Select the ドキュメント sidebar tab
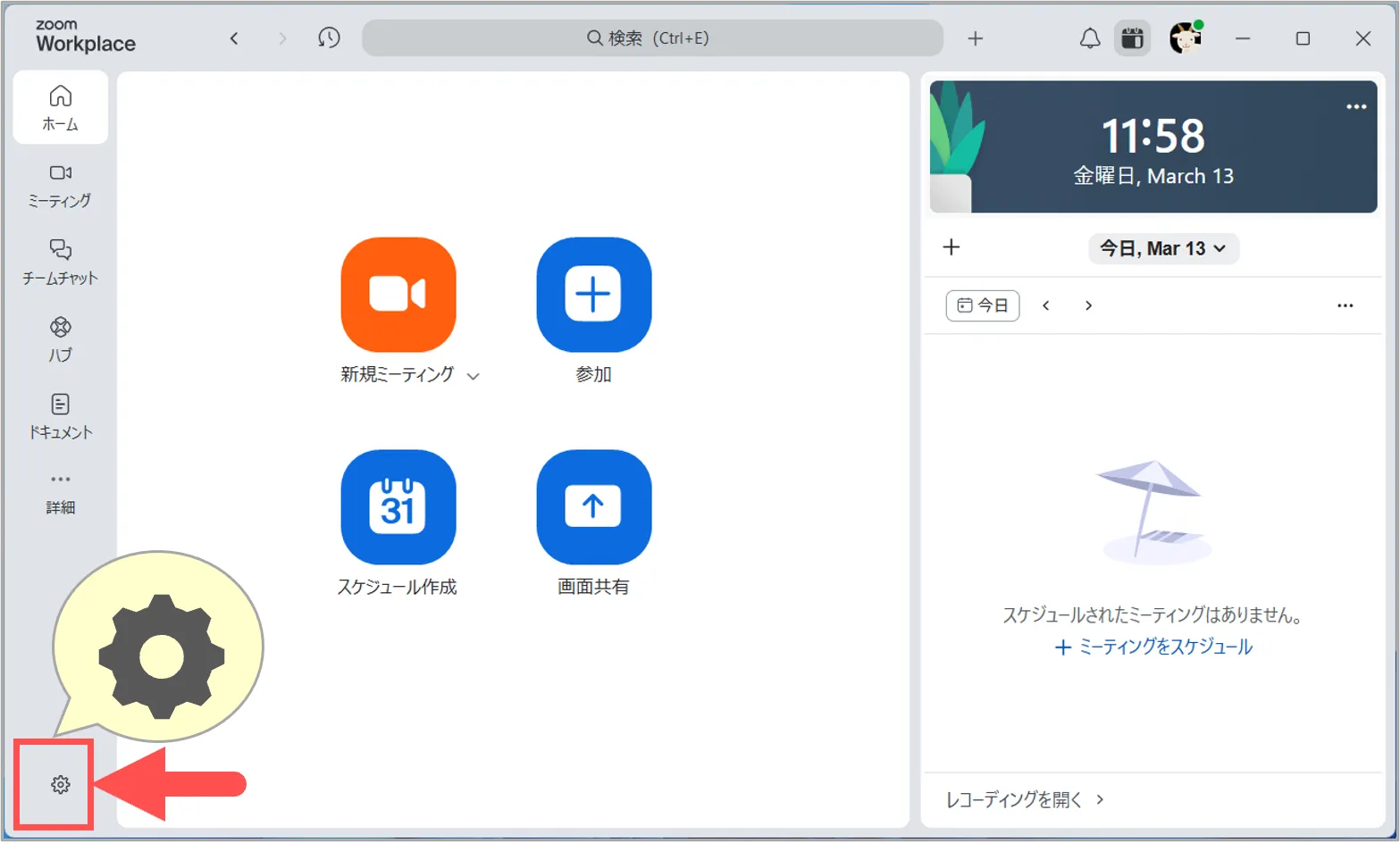 pyautogui.click(x=60, y=416)
